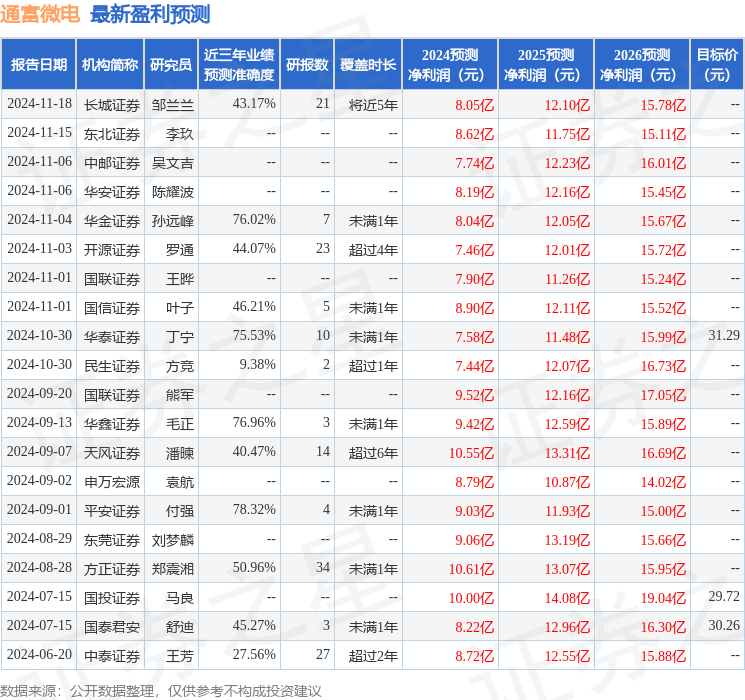The image size is (745, 700).
Task: Click the 16.73亿 forecast value
Action: tap(663, 366)
